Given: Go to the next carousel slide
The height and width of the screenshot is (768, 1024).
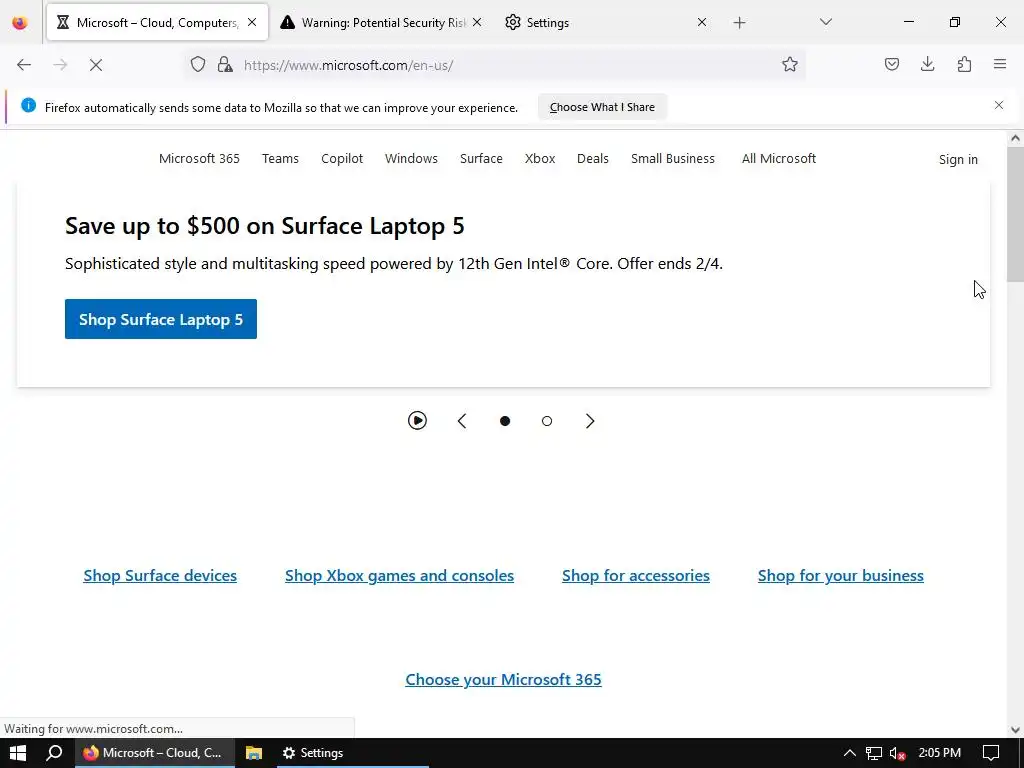Looking at the screenshot, I should pos(590,421).
